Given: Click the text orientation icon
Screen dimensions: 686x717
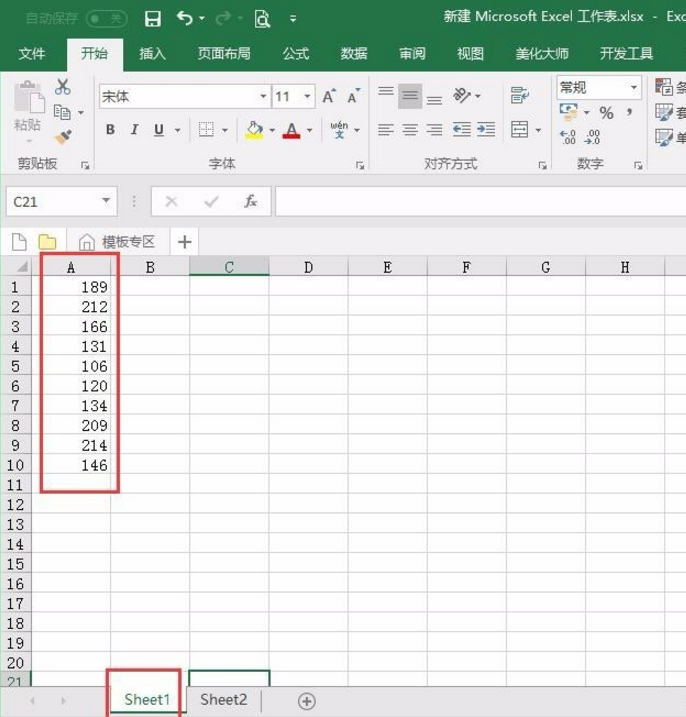Looking at the screenshot, I should pos(461,96).
